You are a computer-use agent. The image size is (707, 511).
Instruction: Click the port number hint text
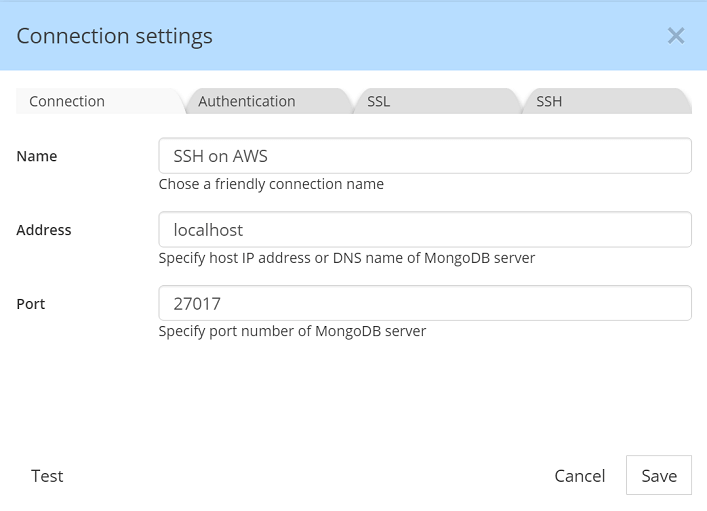tap(292, 331)
